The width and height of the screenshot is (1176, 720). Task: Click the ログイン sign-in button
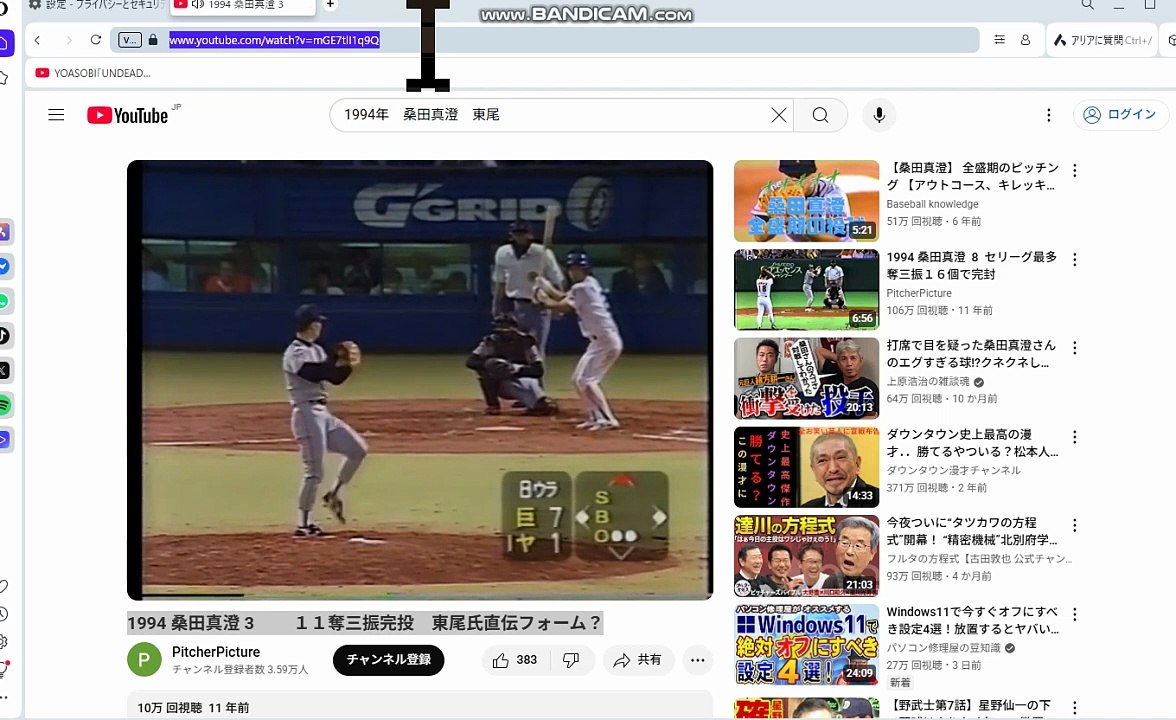[1120, 115]
